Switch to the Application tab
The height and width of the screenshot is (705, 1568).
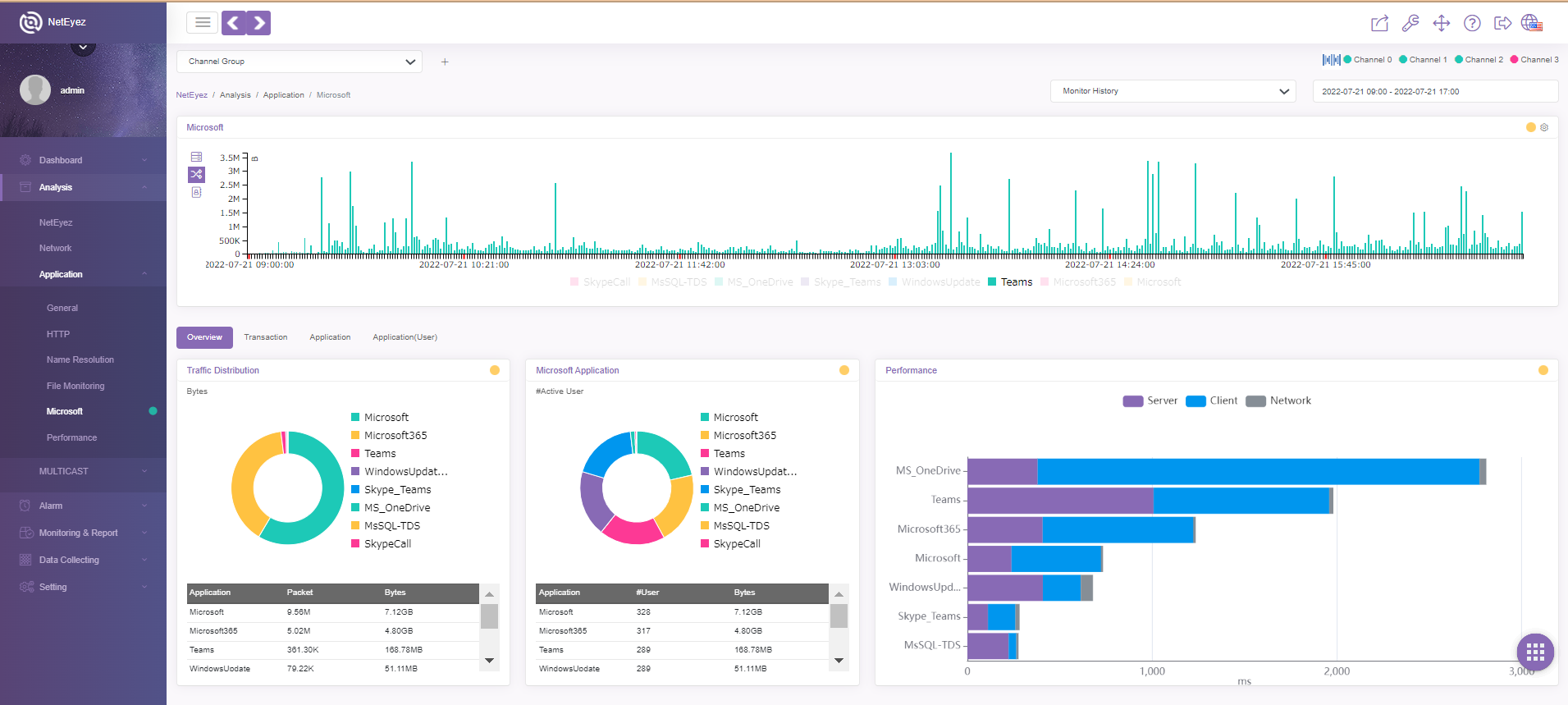pyautogui.click(x=330, y=337)
